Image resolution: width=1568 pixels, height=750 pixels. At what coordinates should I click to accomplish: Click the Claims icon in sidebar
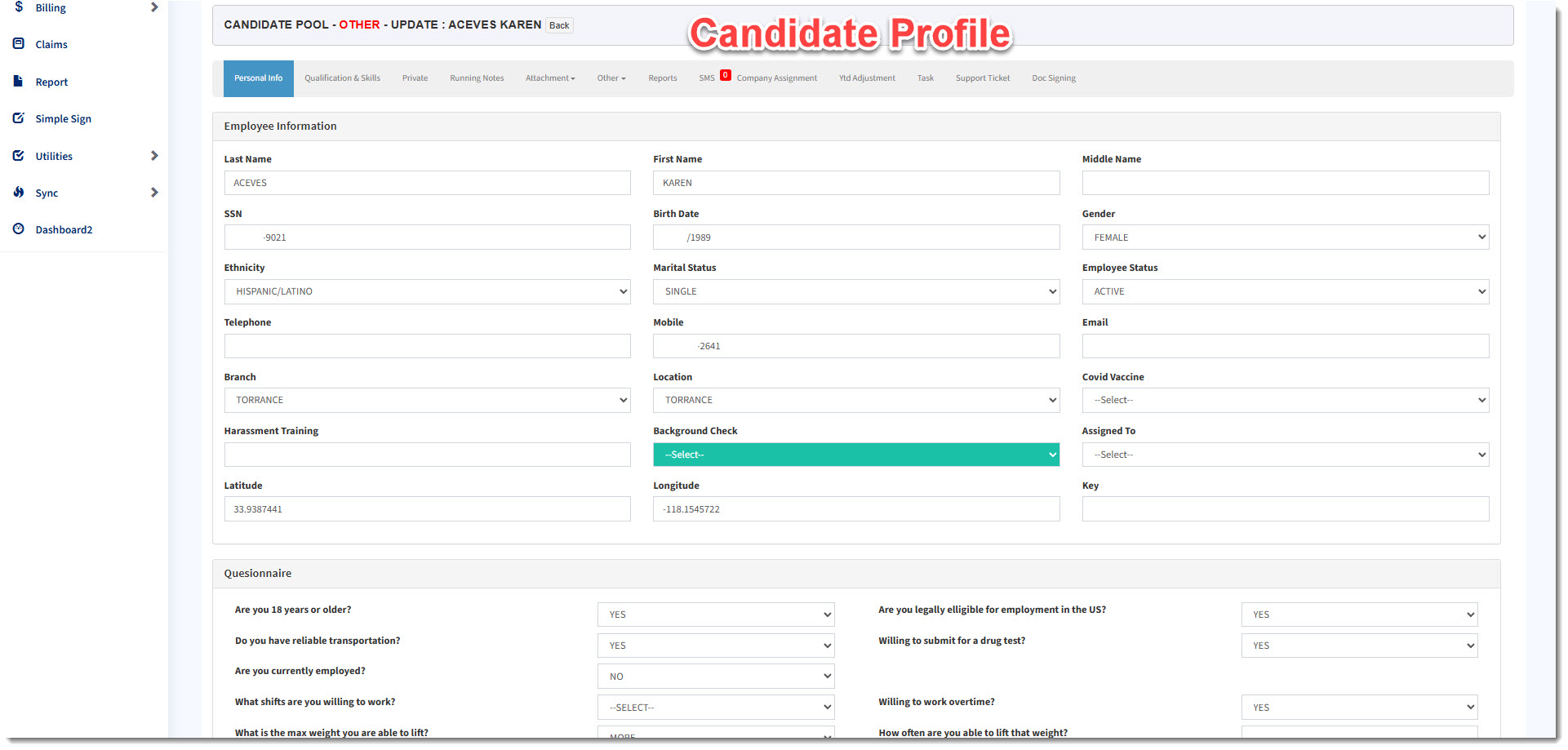tap(19, 44)
